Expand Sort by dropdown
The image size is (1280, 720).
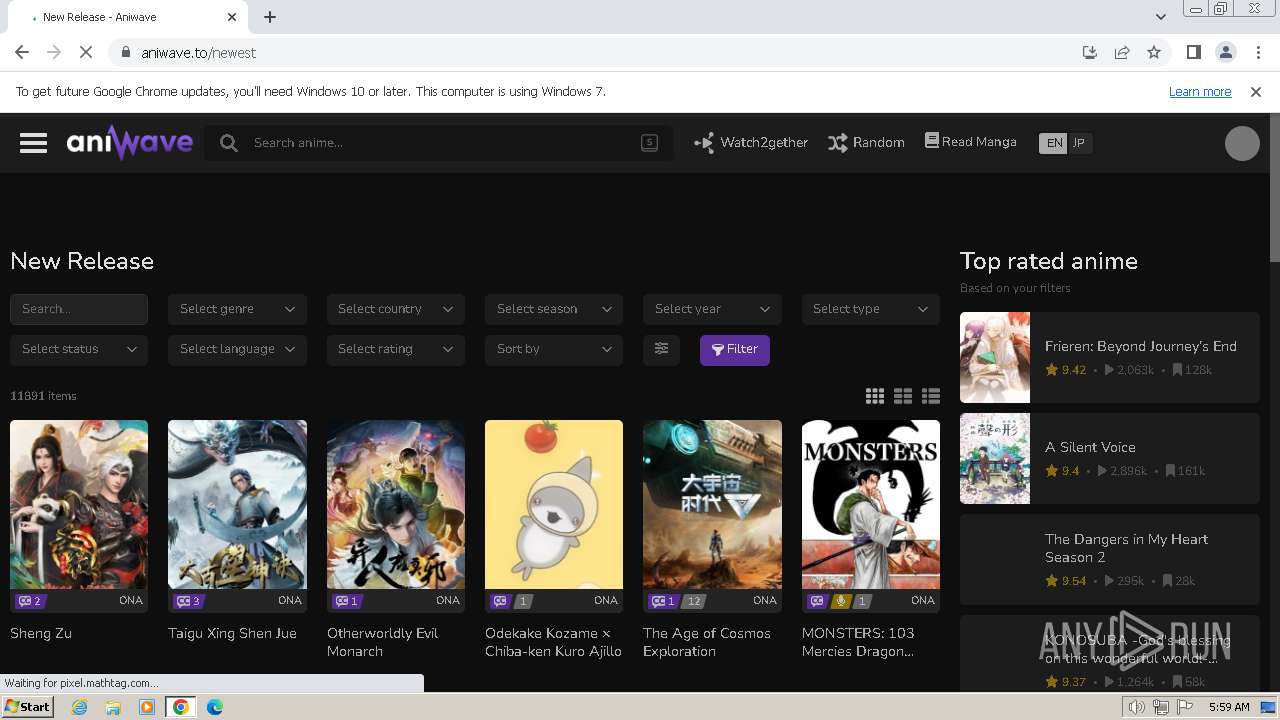pyautogui.click(x=554, y=349)
